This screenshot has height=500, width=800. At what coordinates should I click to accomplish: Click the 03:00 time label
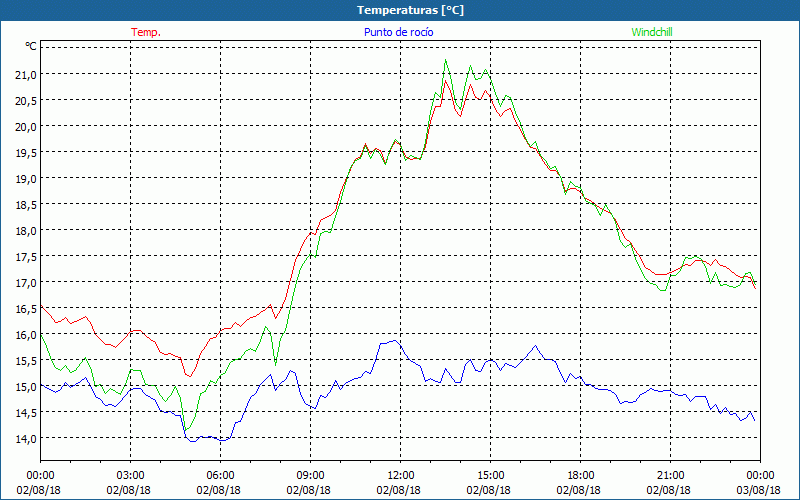(x=131, y=476)
